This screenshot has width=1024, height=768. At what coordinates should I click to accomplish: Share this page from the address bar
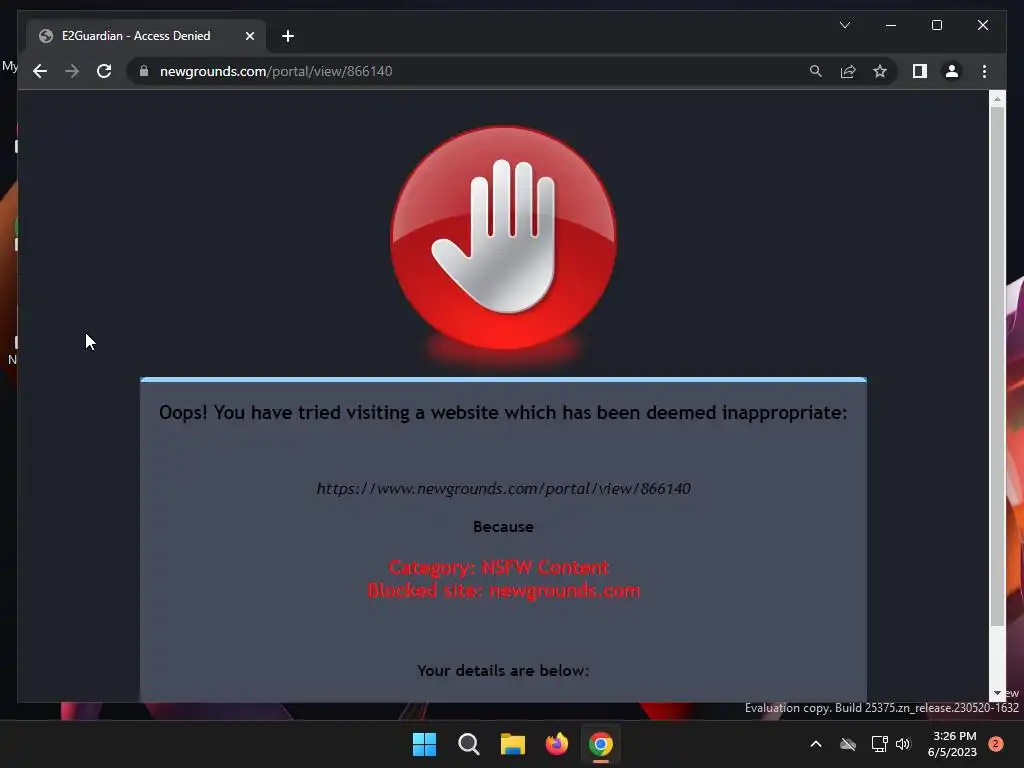coord(848,71)
